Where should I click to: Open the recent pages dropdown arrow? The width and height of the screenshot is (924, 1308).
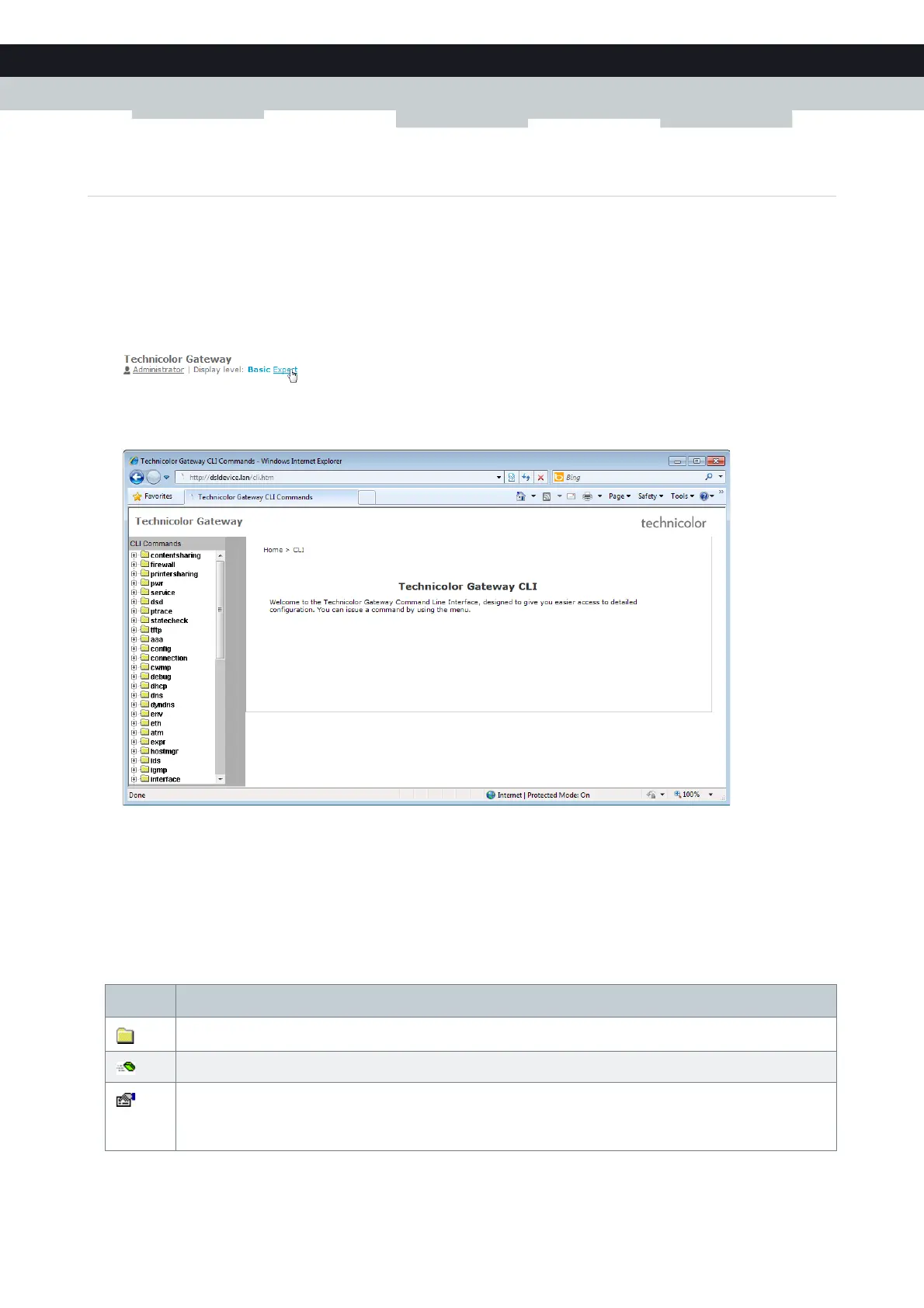[x=166, y=478]
